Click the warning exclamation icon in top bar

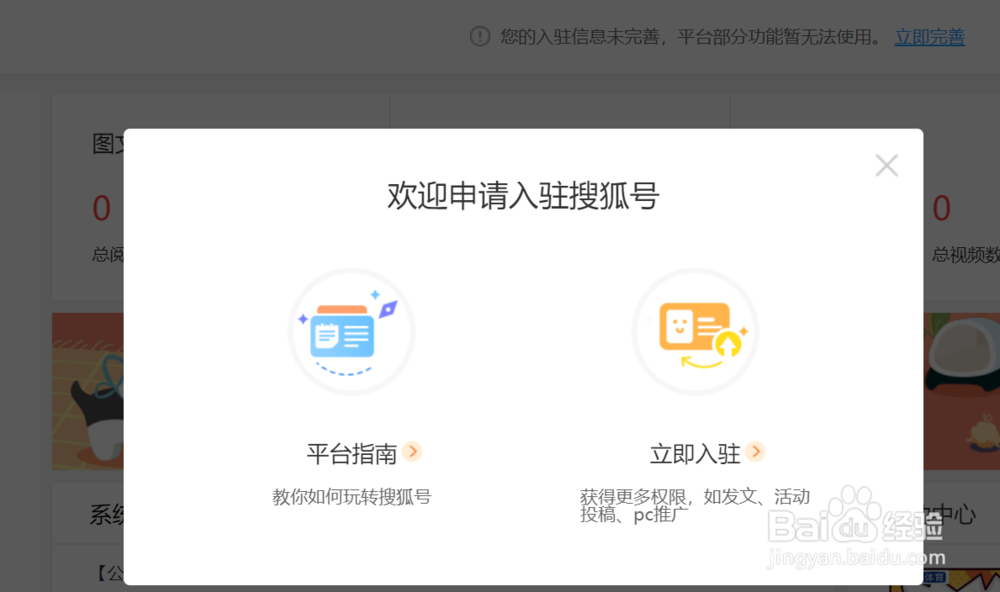pyautogui.click(x=482, y=37)
